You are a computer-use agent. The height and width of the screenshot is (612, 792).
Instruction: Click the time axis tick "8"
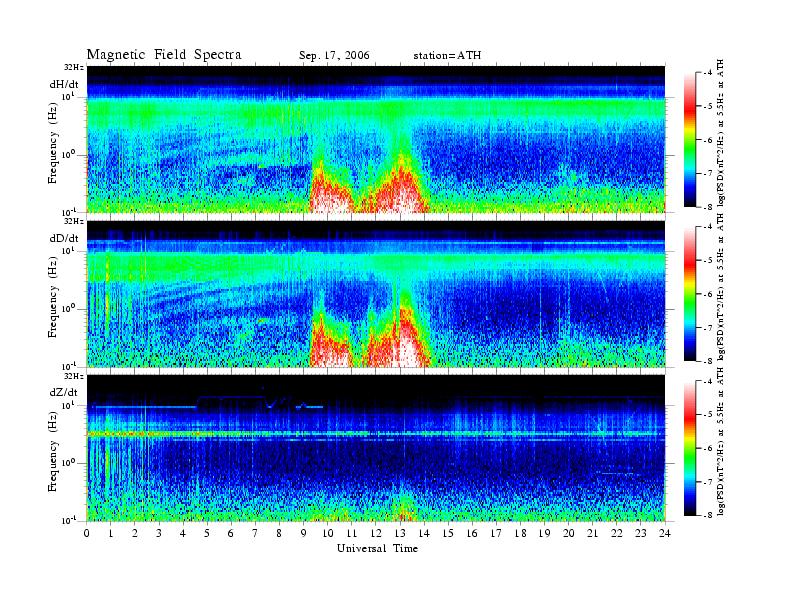pyautogui.click(x=279, y=533)
